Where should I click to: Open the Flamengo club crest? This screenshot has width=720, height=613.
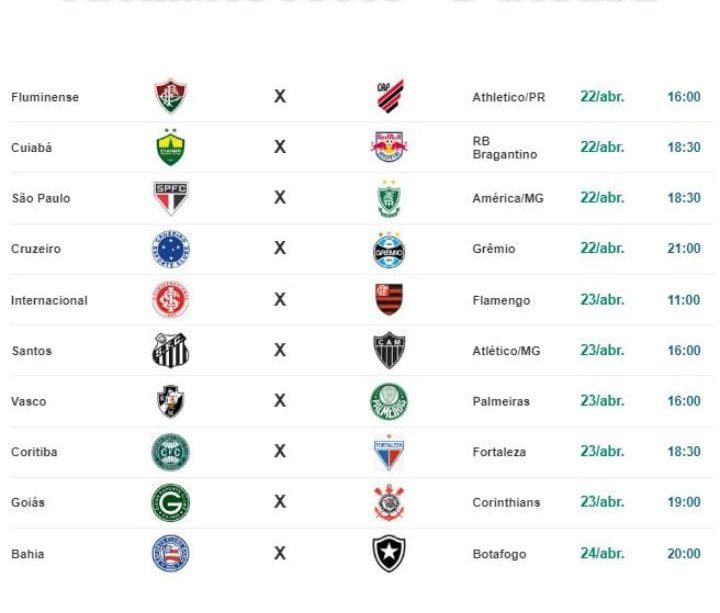389,300
